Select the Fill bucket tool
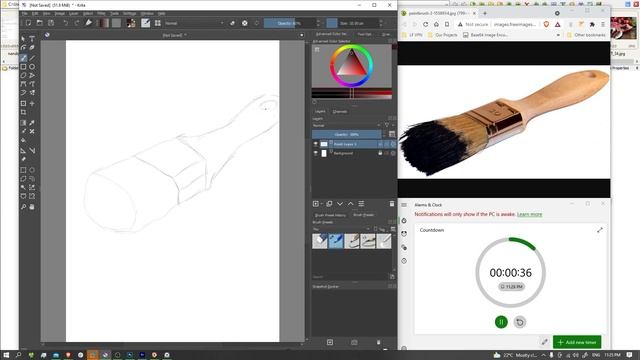Screen dimensions: 640x360 click(23, 140)
